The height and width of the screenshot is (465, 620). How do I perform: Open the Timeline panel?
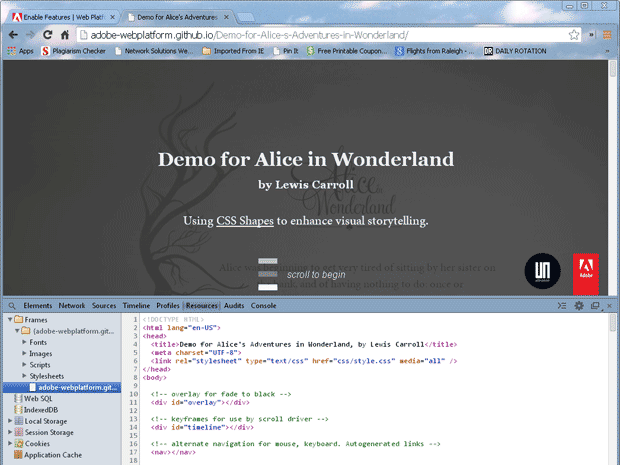136,306
